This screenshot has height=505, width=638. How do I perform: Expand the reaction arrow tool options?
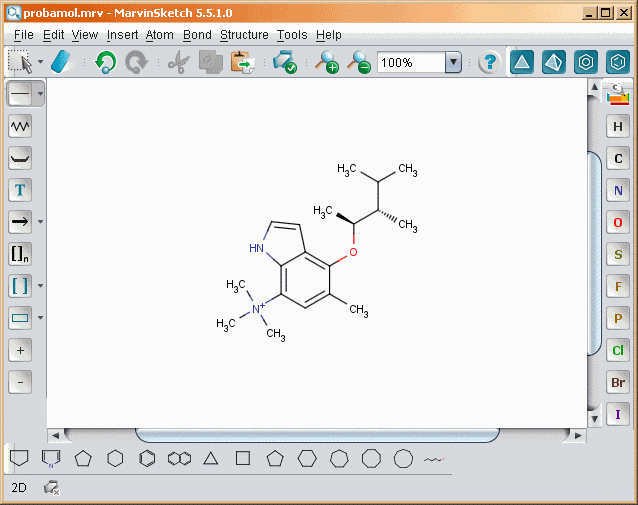(x=40, y=222)
